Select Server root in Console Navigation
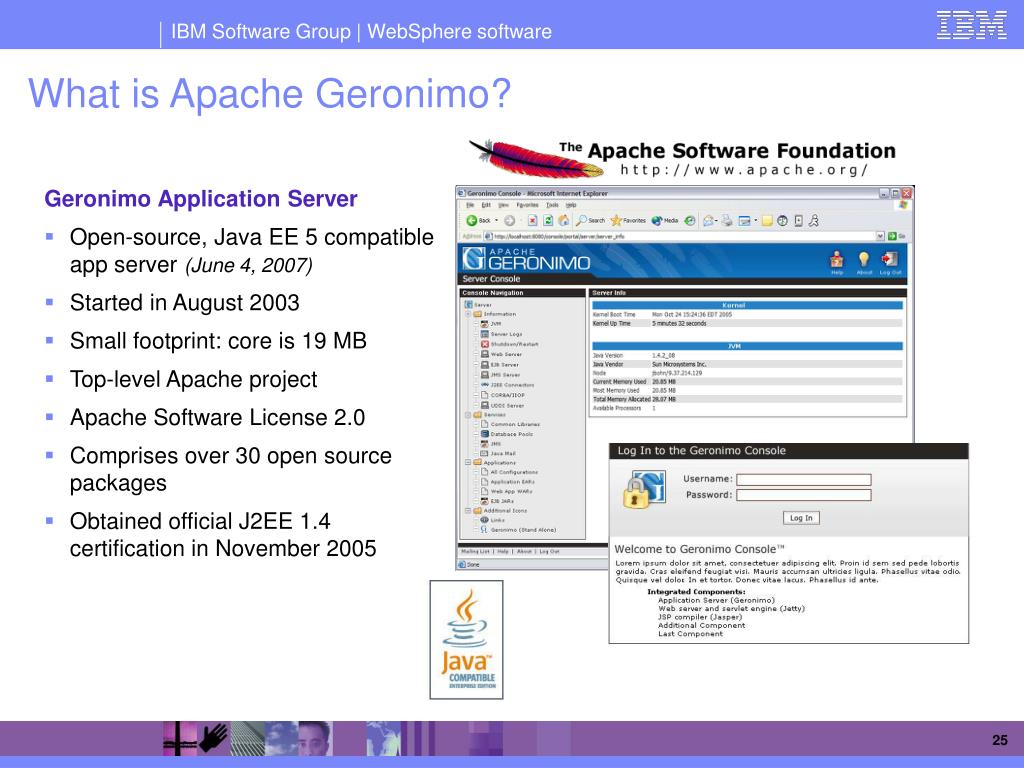 pos(477,304)
